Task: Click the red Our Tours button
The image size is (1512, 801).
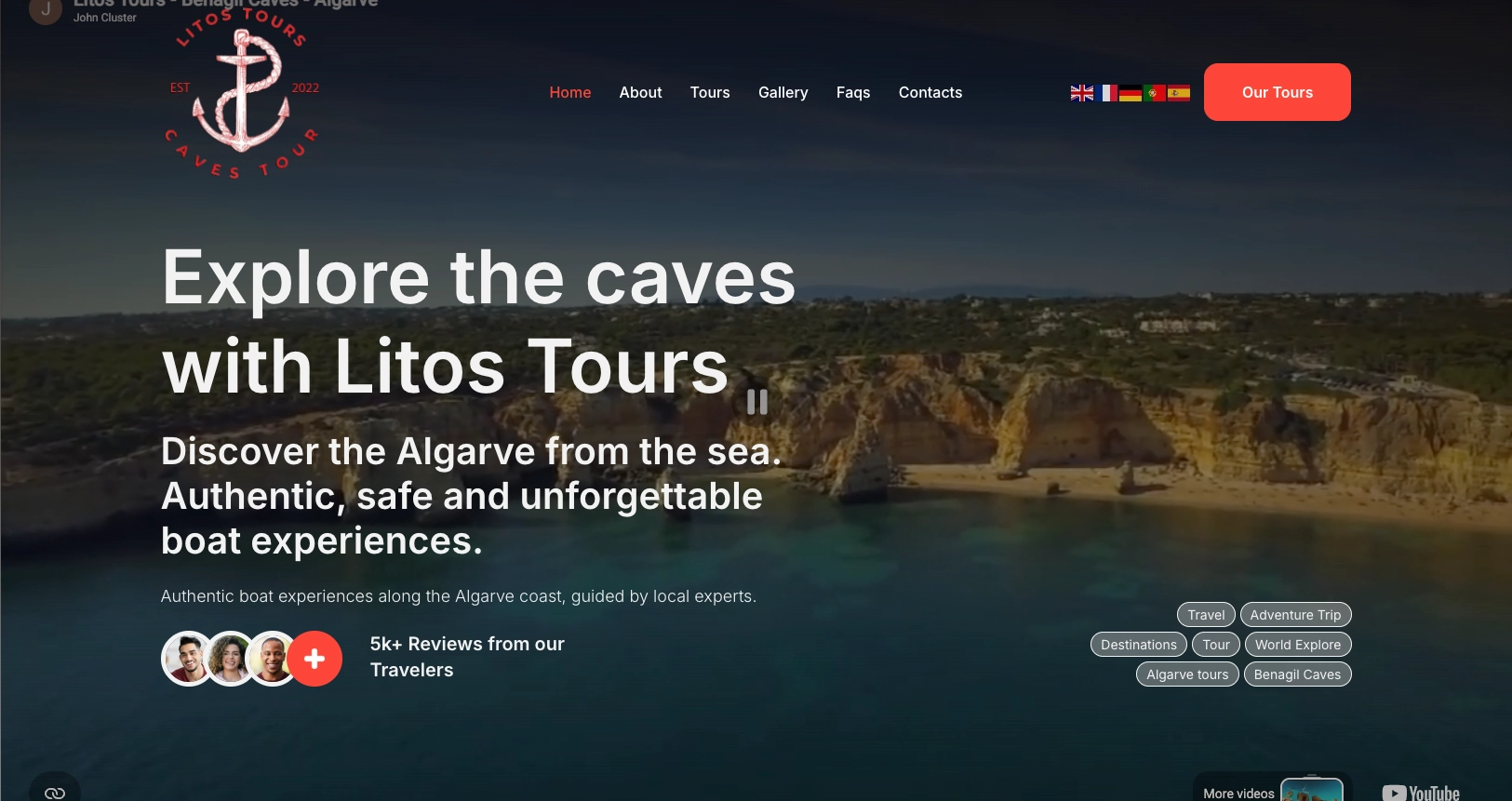Action: tap(1278, 92)
